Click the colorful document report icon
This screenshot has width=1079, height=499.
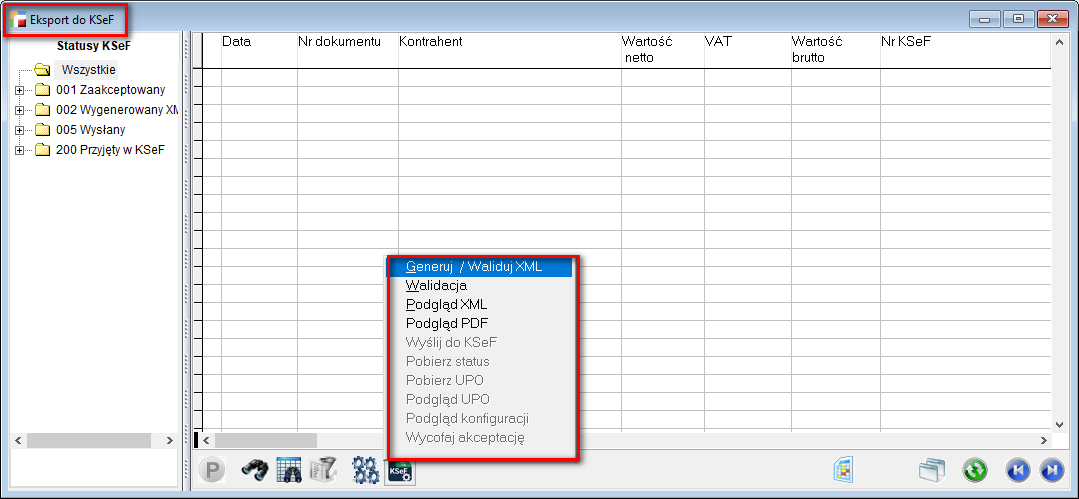pyautogui.click(x=843, y=469)
